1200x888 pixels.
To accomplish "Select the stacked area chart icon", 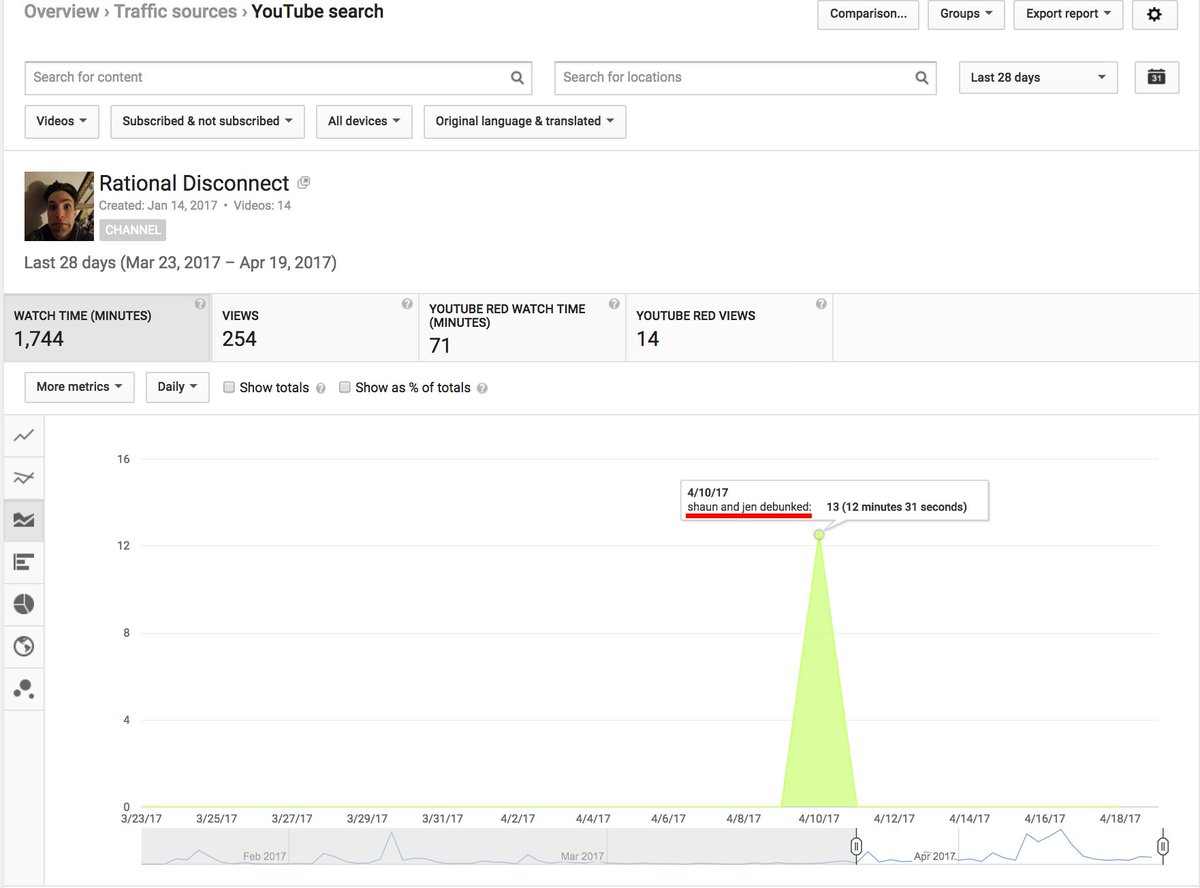I will [23, 520].
